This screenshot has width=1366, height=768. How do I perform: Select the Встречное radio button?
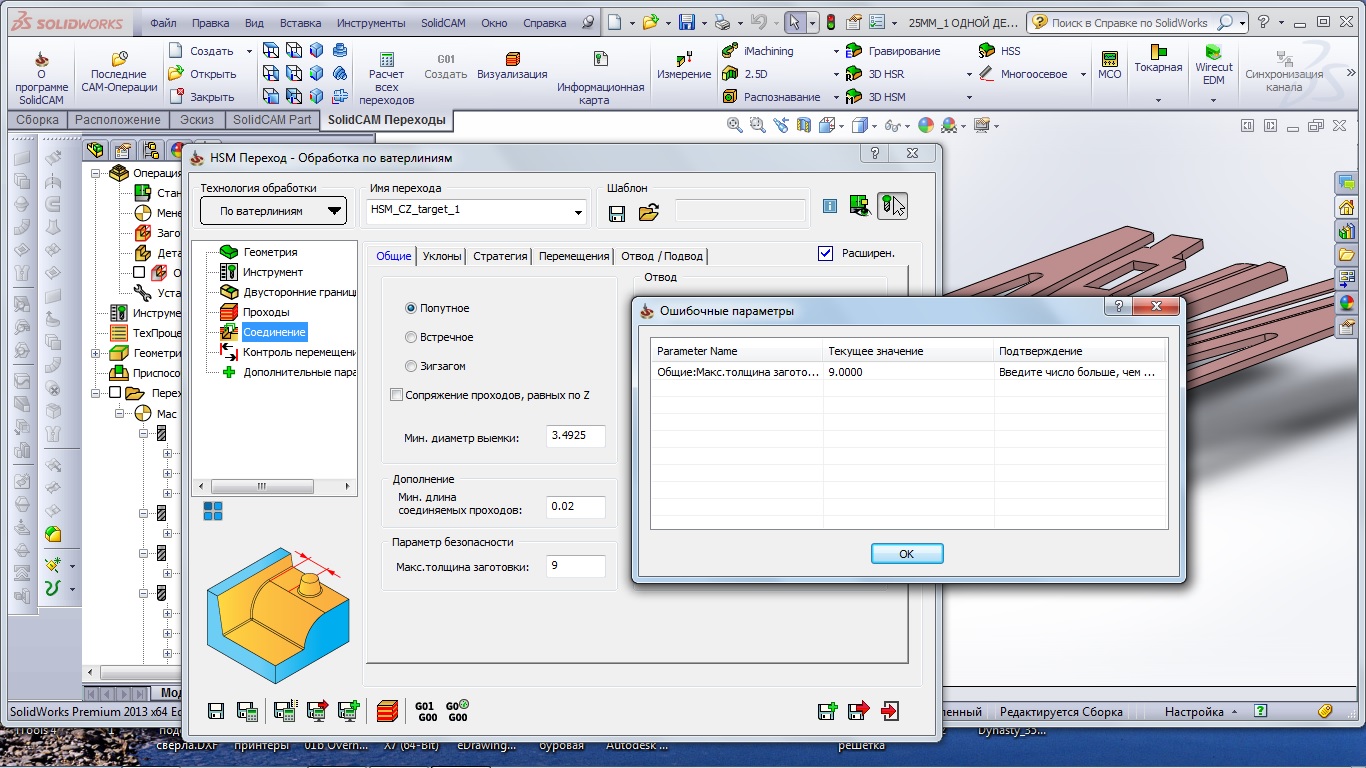(x=411, y=338)
